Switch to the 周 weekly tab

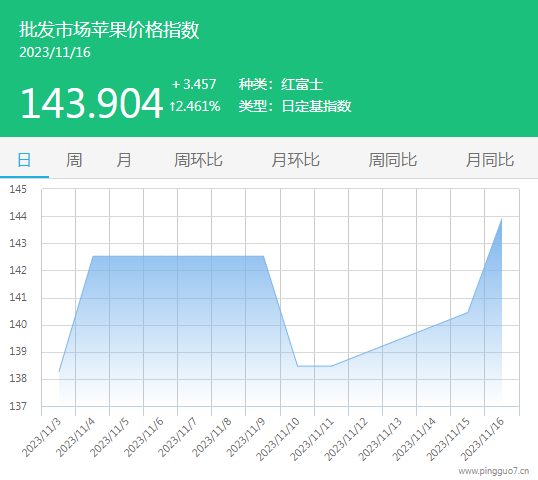point(74,160)
